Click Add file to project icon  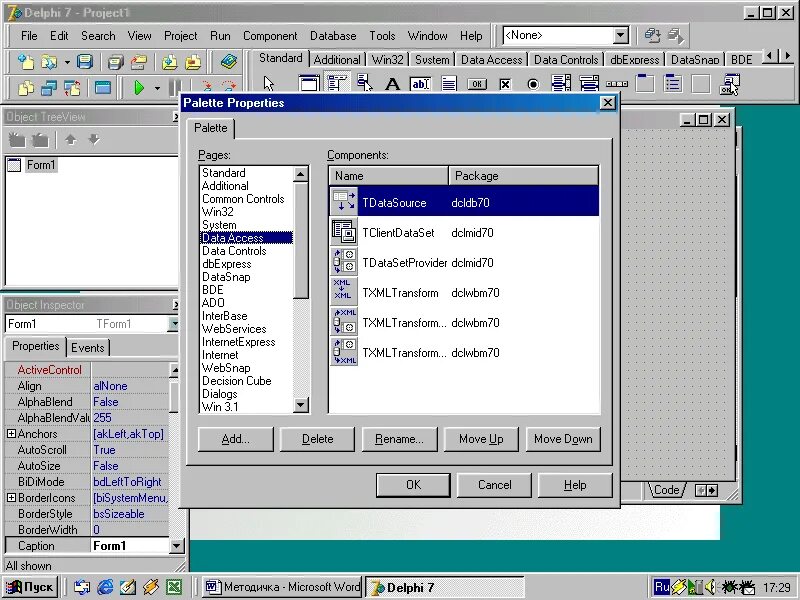pyautogui.click(x=169, y=62)
